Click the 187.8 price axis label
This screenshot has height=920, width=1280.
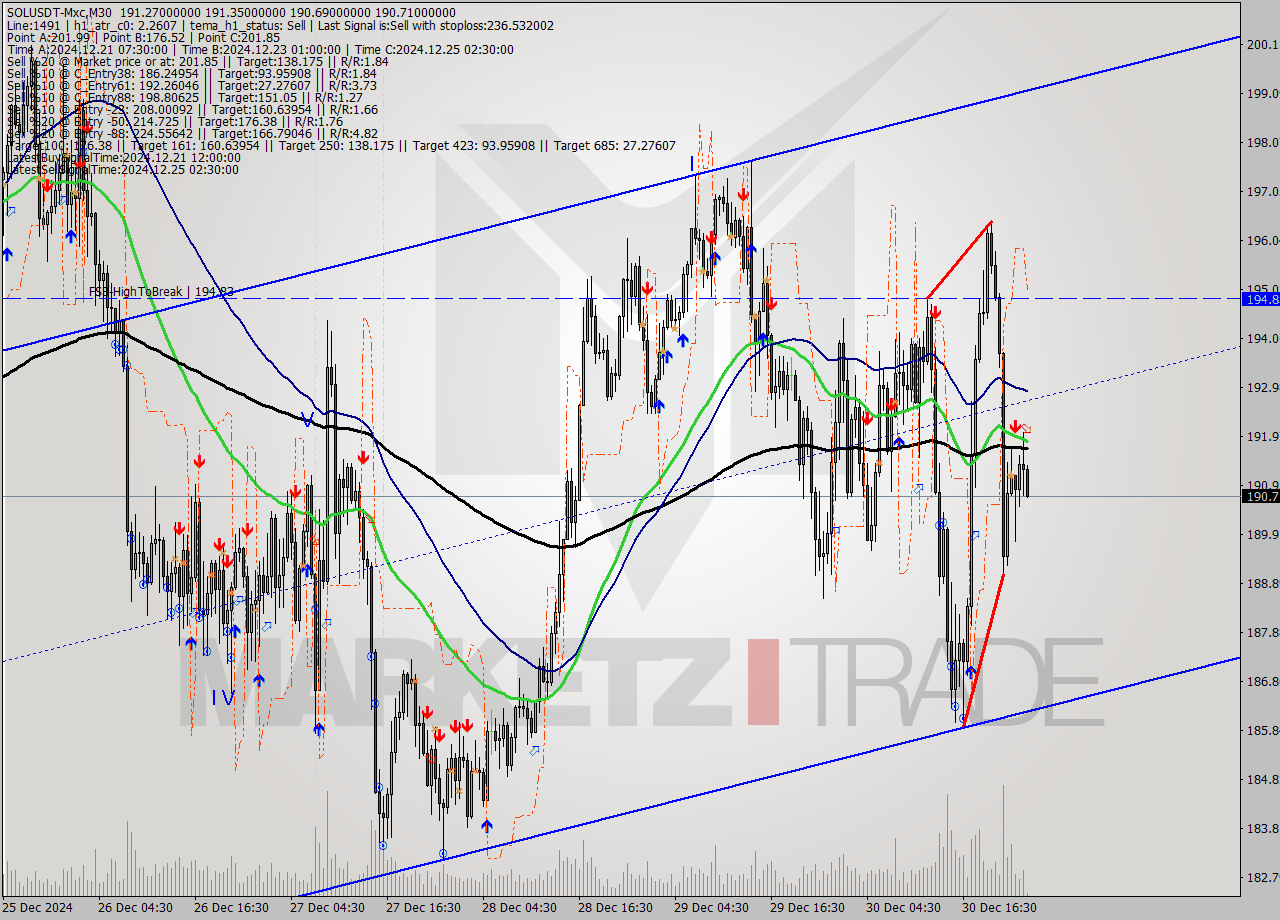(x=1262, y=632)
